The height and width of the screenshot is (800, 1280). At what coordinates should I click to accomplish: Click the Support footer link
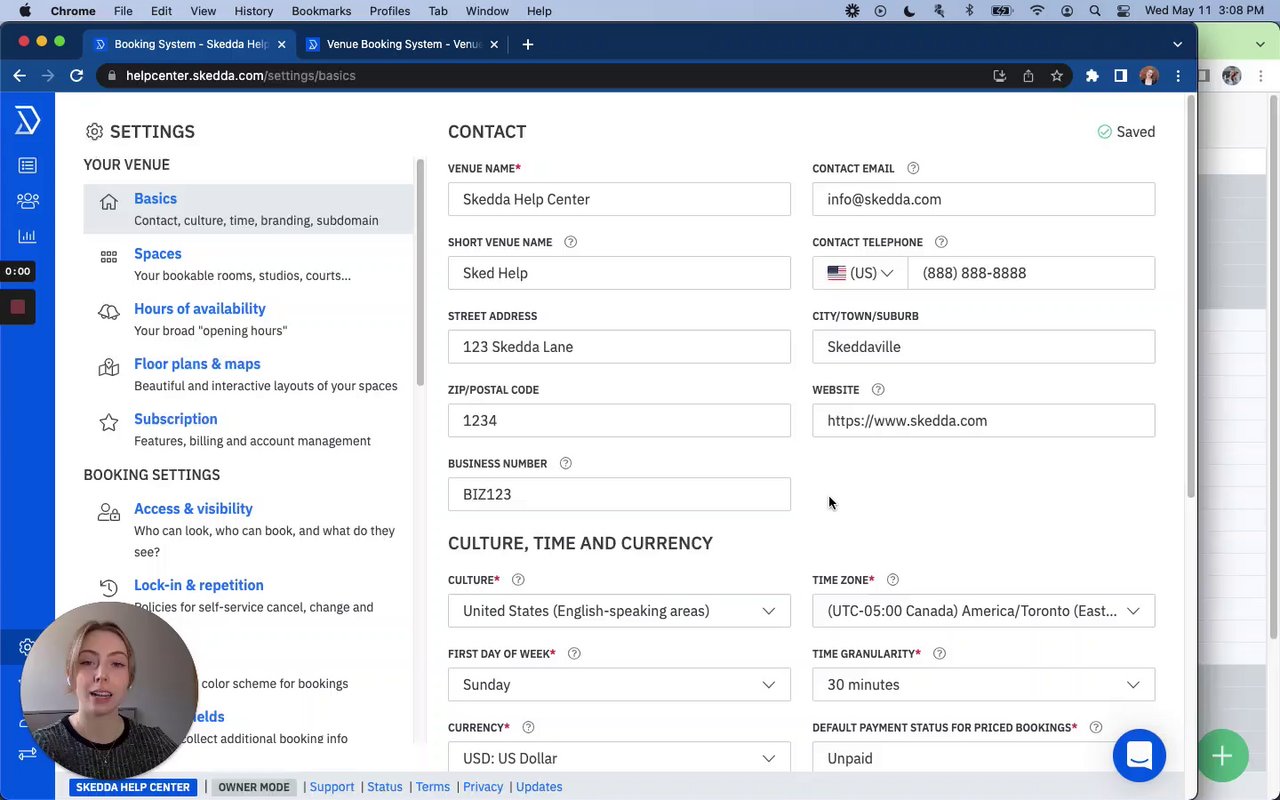pos(332,787)
